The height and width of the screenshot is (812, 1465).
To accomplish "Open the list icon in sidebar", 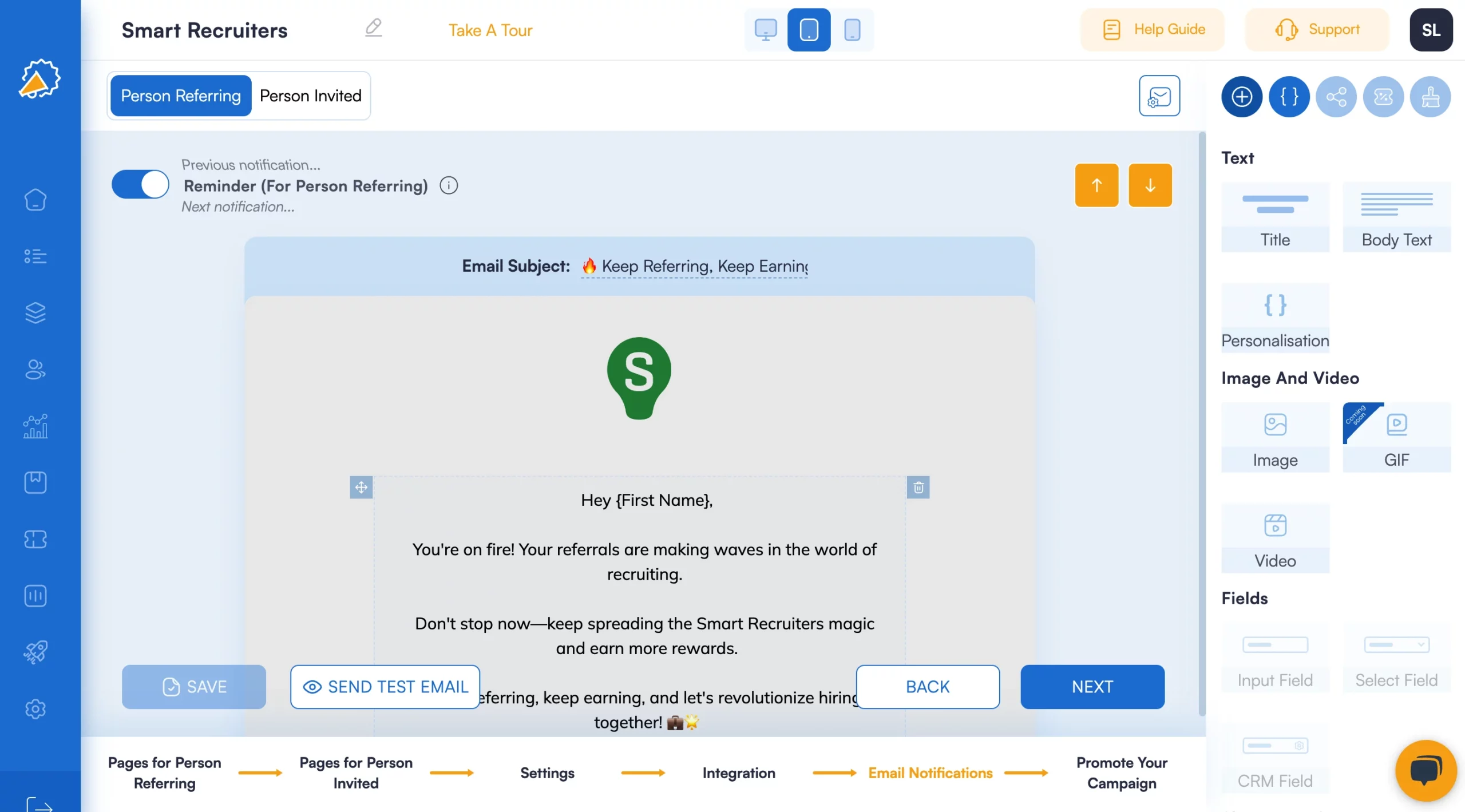I will tap(35, 256).
